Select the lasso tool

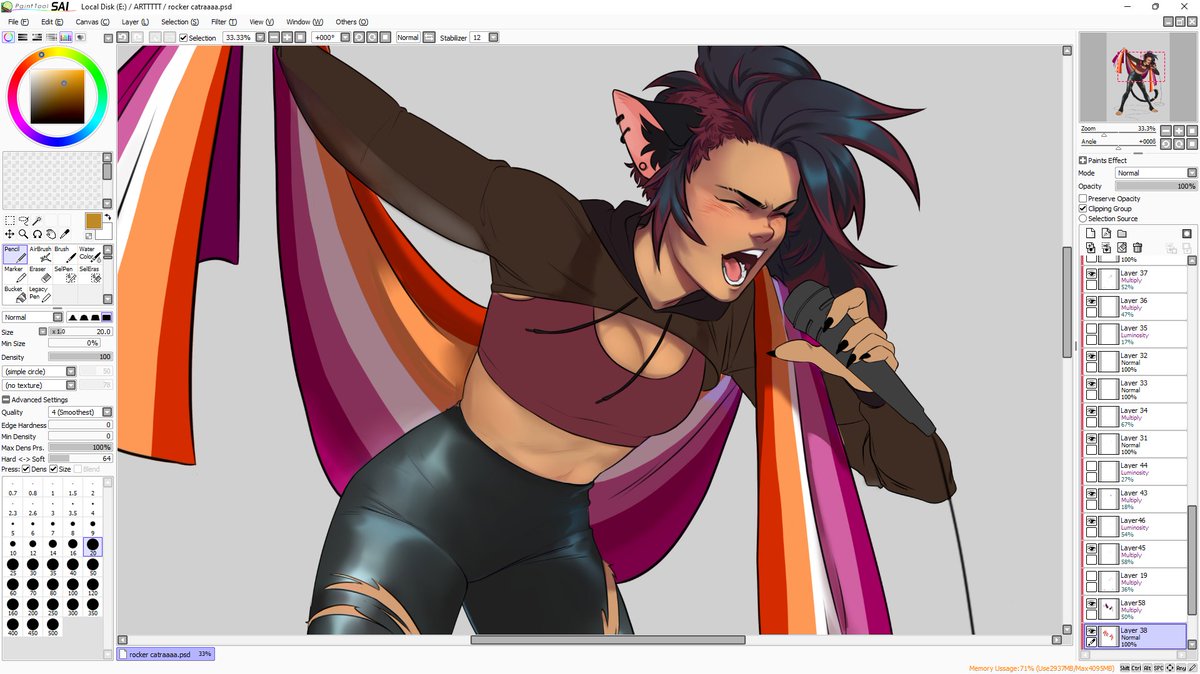click(23, 221)
